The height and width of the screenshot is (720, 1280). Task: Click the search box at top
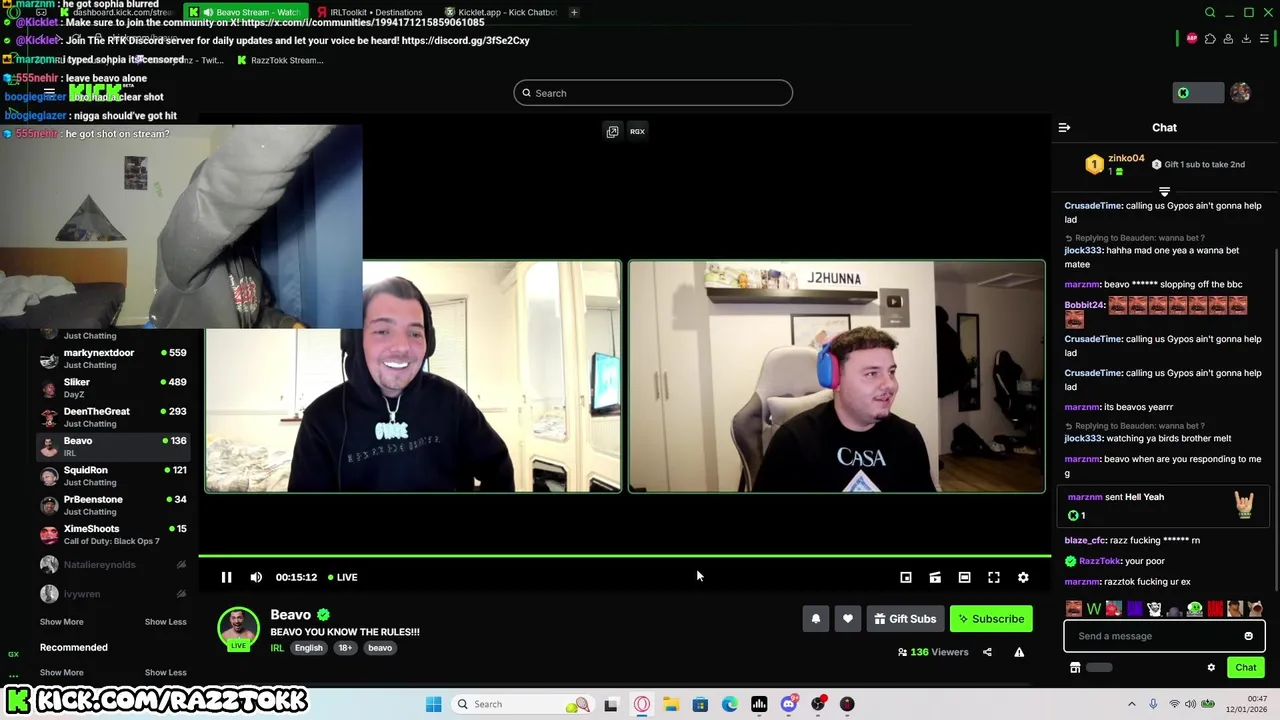click(653, 93)
